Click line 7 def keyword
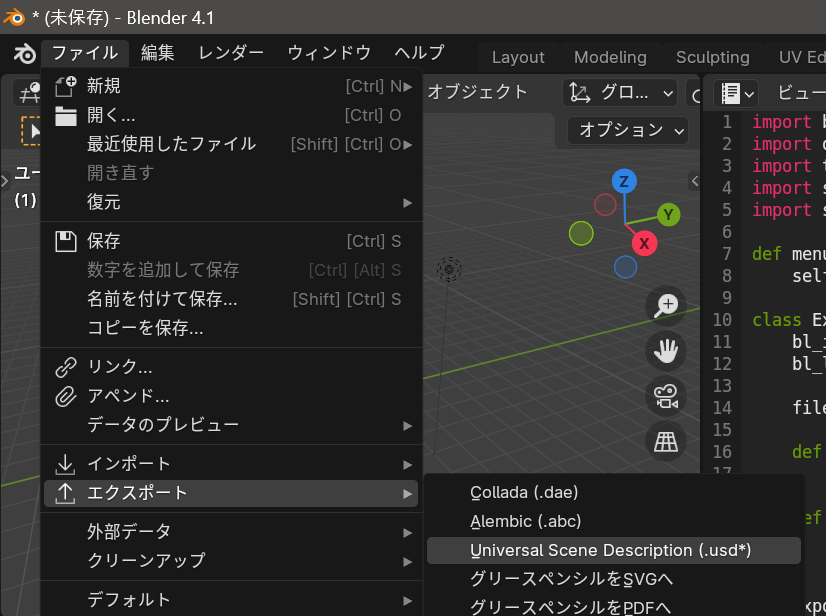Screen dimensions: 826x616 click(766, 253)
